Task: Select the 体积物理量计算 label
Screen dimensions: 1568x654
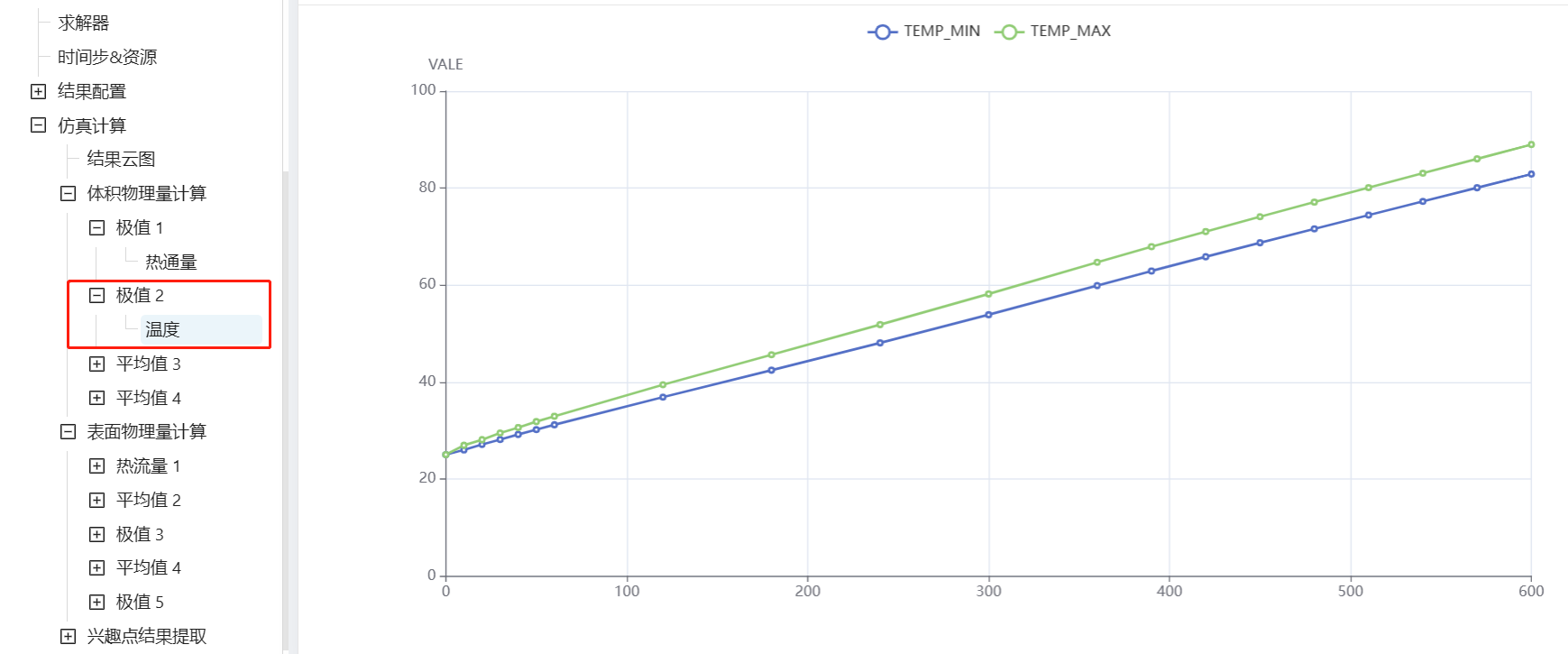Action: (146, 193)
